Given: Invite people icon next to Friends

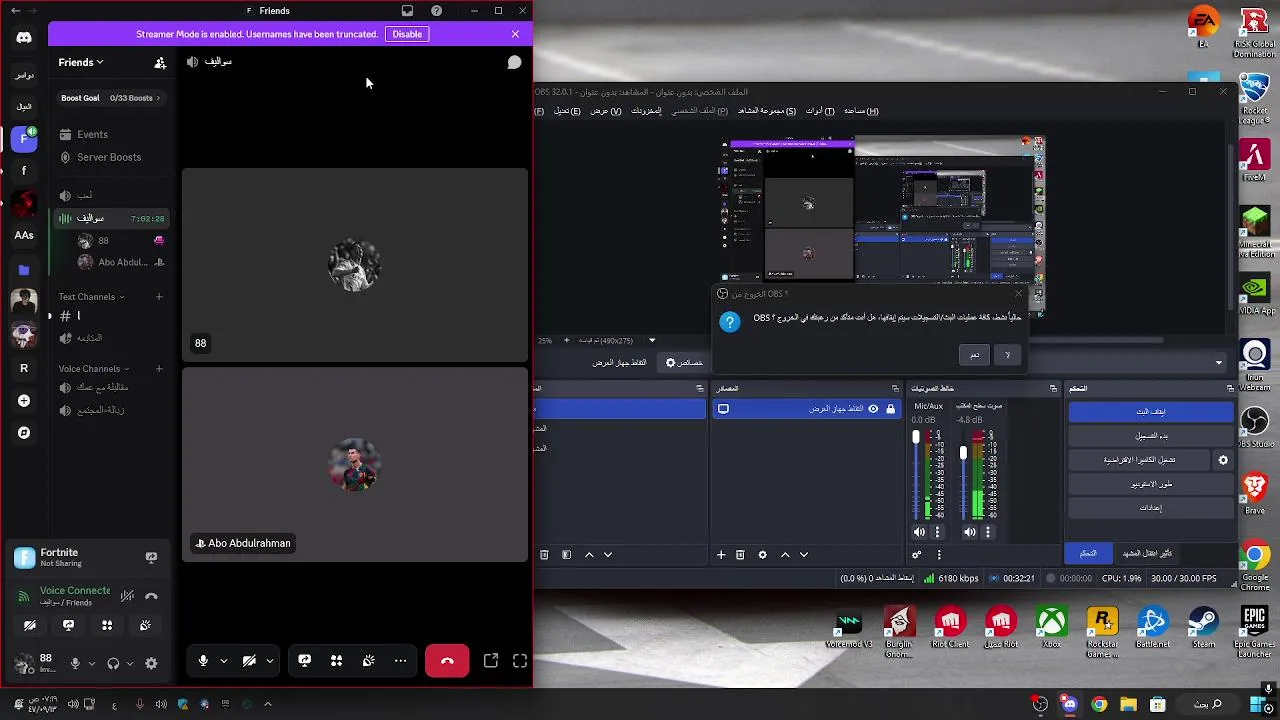Looking at the screenshot, I should pyautogui.click(x=160, y=62).
